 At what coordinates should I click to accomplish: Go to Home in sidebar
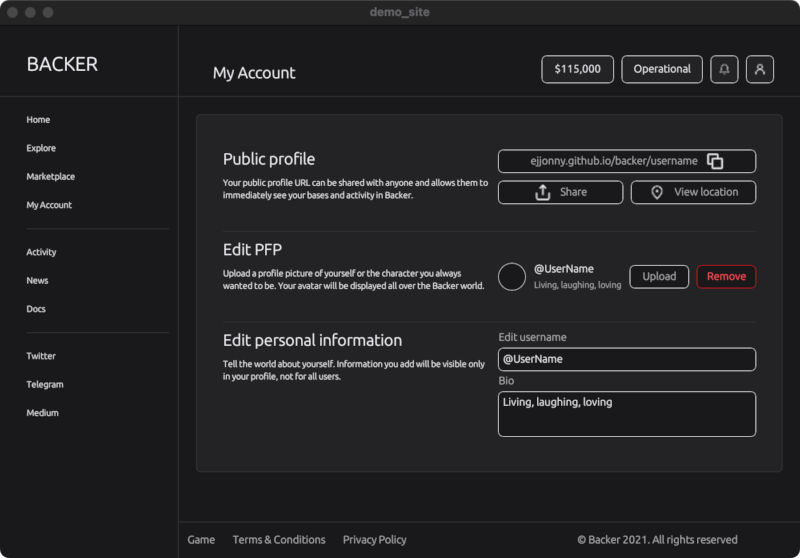click(38, 120)
